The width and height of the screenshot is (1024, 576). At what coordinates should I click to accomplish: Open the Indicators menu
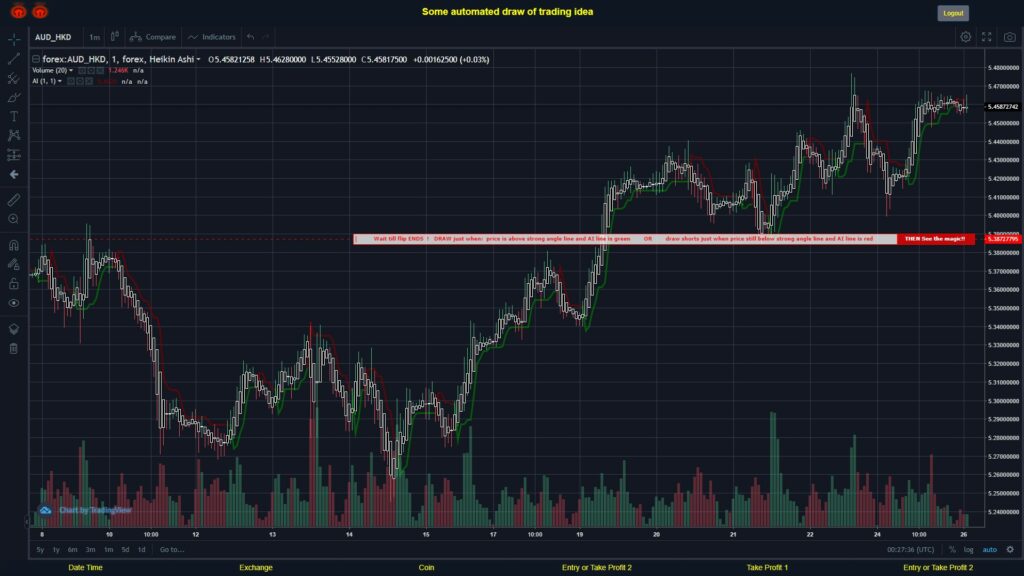pos(212,37)
